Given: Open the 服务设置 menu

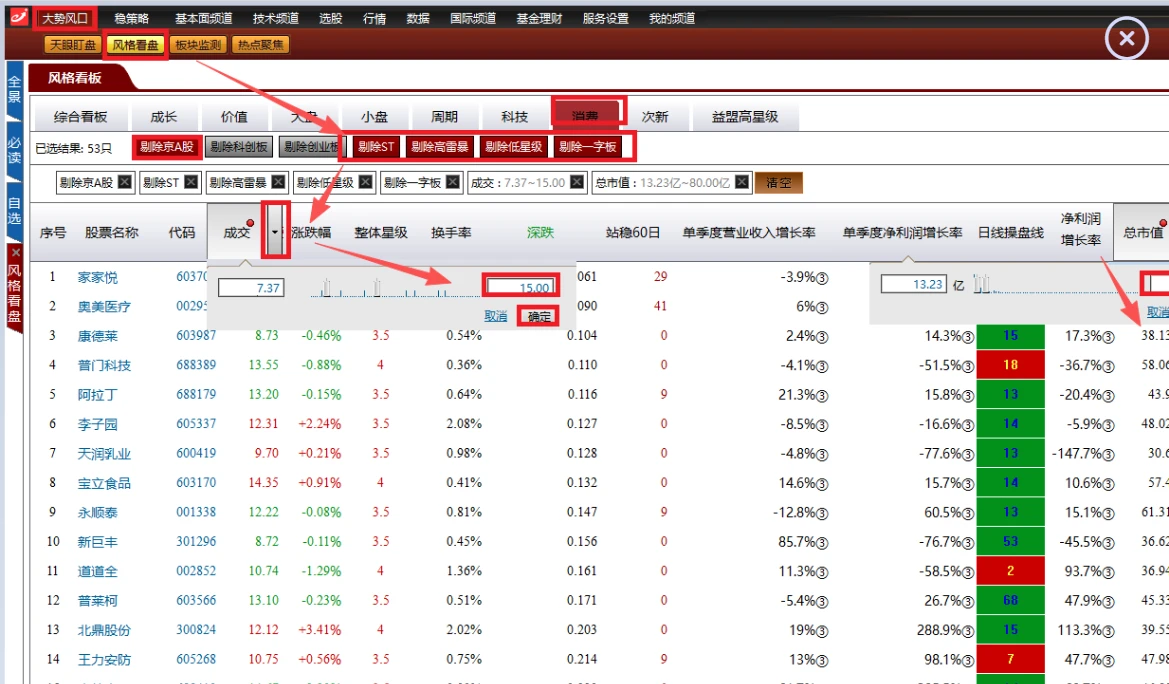Looking at the screenshot, I should click(x=605, y=18).
